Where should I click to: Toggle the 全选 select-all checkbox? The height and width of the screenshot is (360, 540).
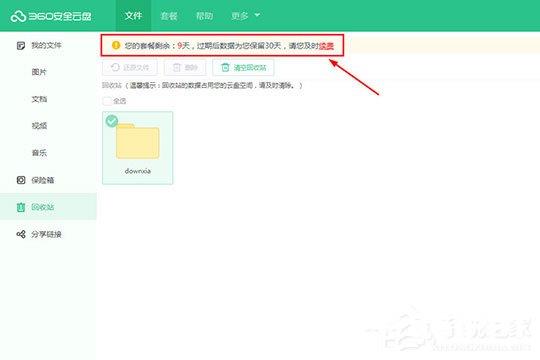click(107, 101)
